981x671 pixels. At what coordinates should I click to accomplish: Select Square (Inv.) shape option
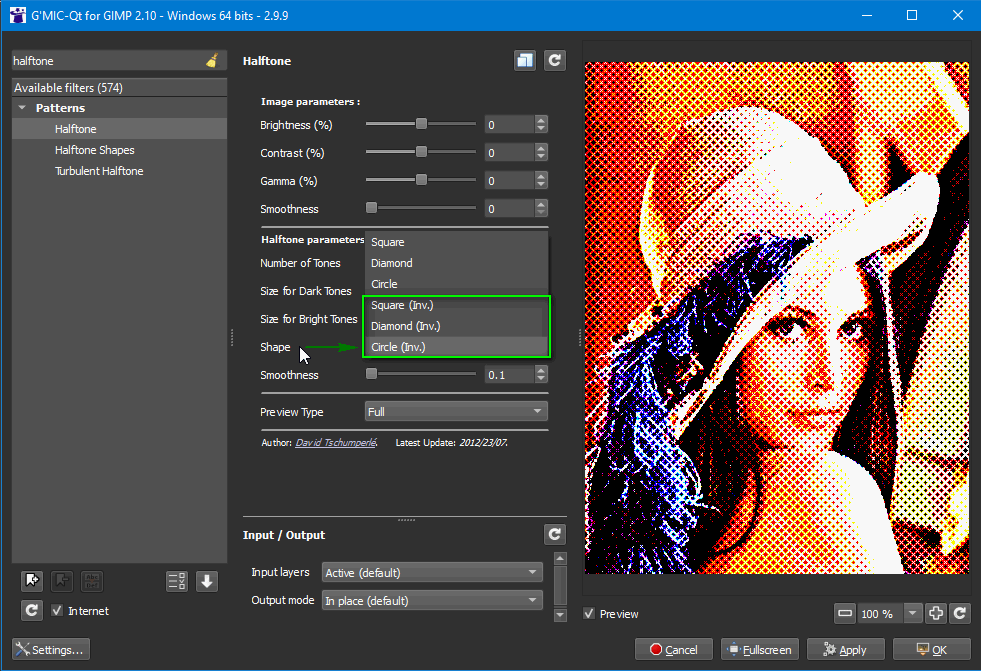click(x=456, y=305)
